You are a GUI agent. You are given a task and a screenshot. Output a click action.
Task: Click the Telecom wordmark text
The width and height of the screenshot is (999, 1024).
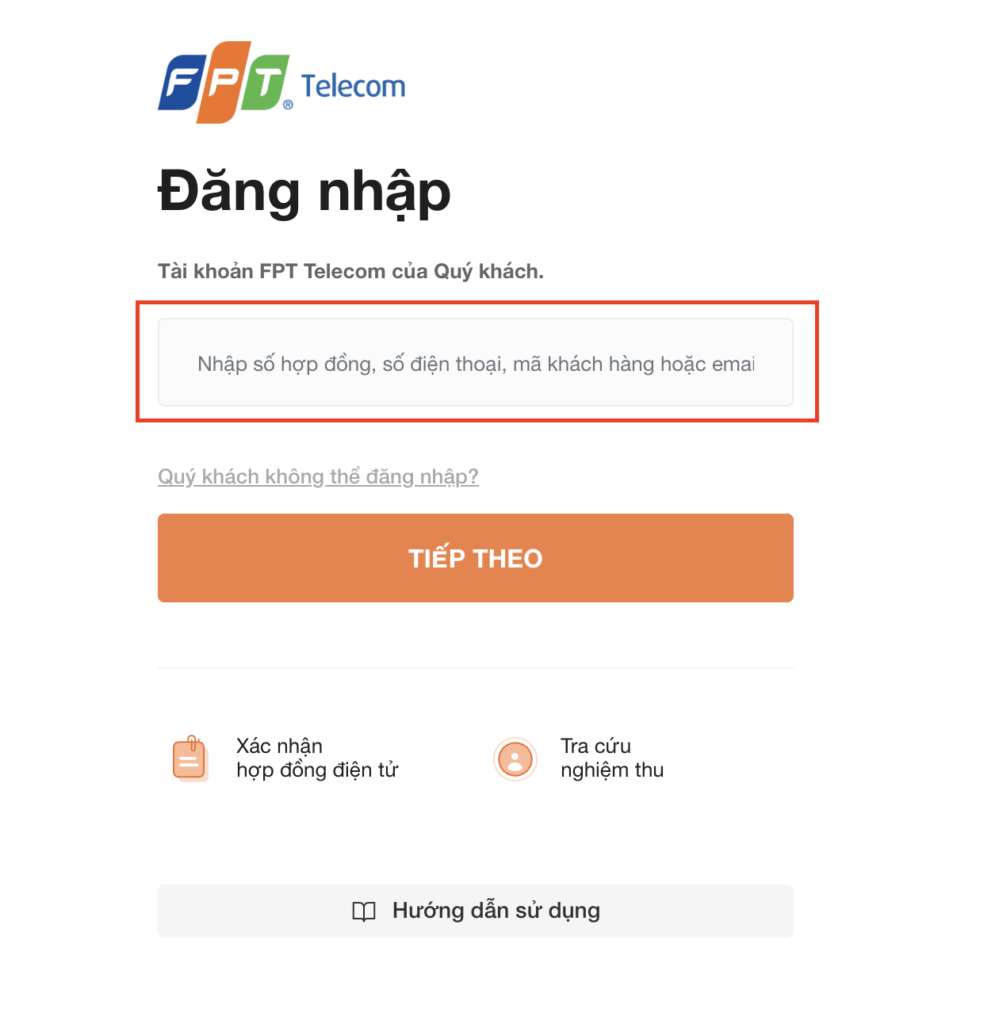tap(353, 86)
